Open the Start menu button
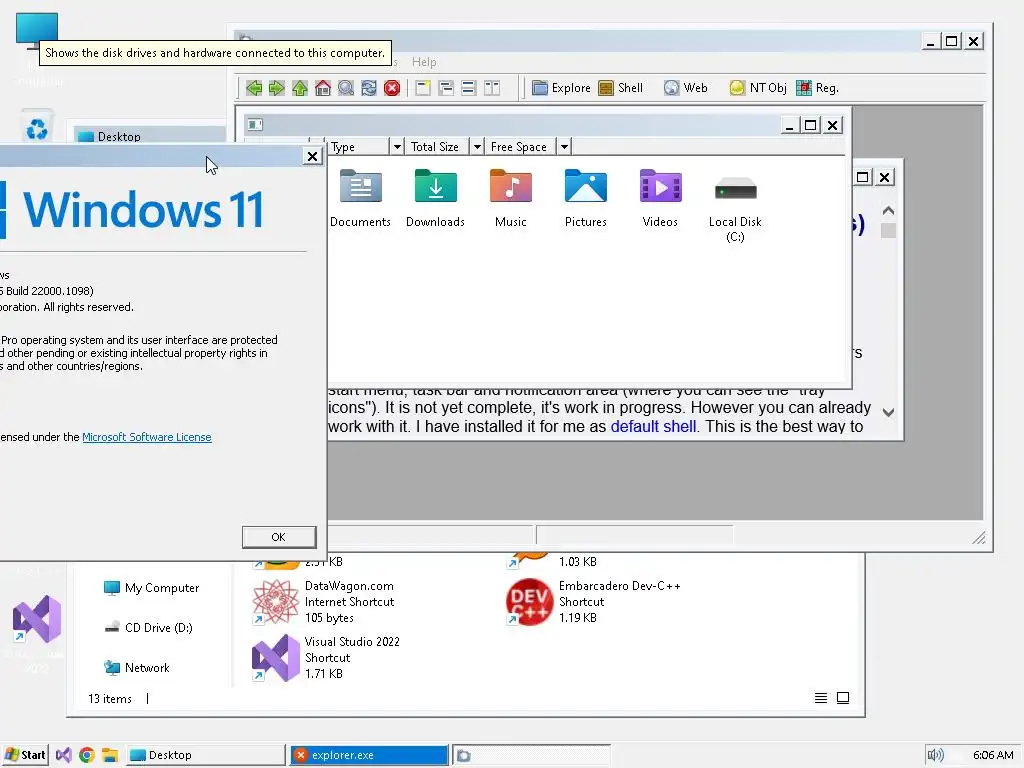The height and width of the screenshot is (768, 1024). tap(25, 755)
